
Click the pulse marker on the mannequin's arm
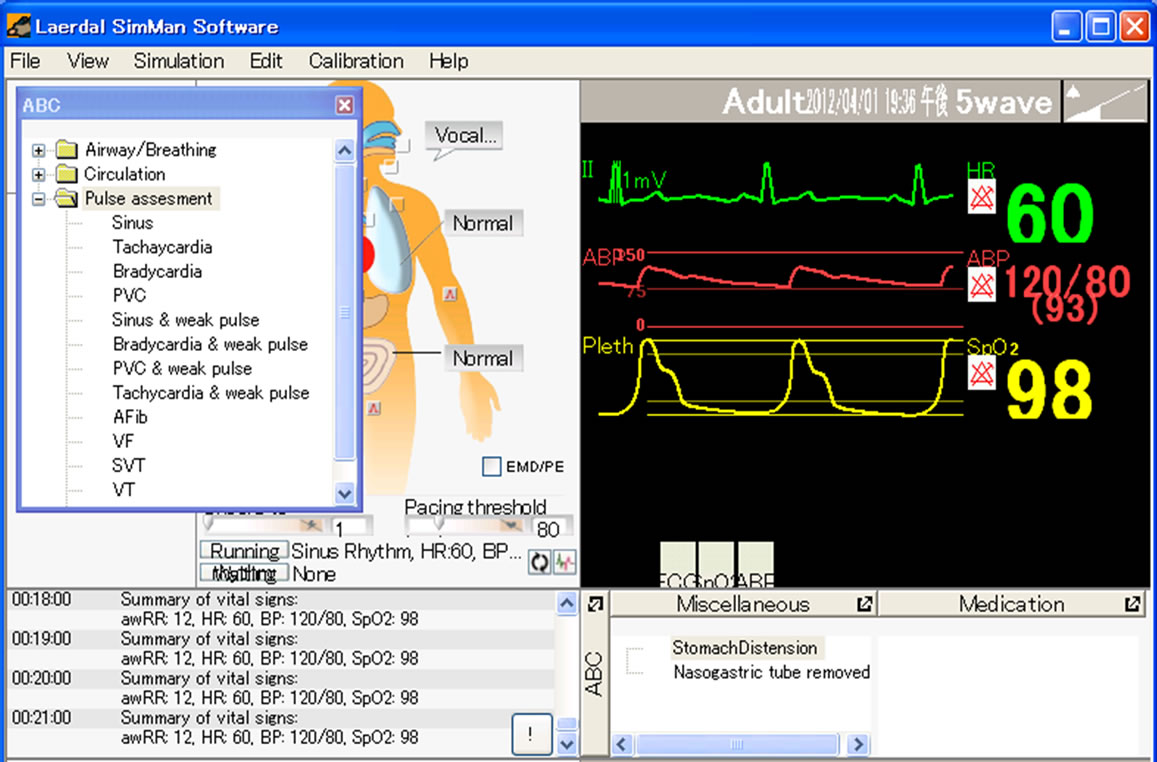point(449,294)
